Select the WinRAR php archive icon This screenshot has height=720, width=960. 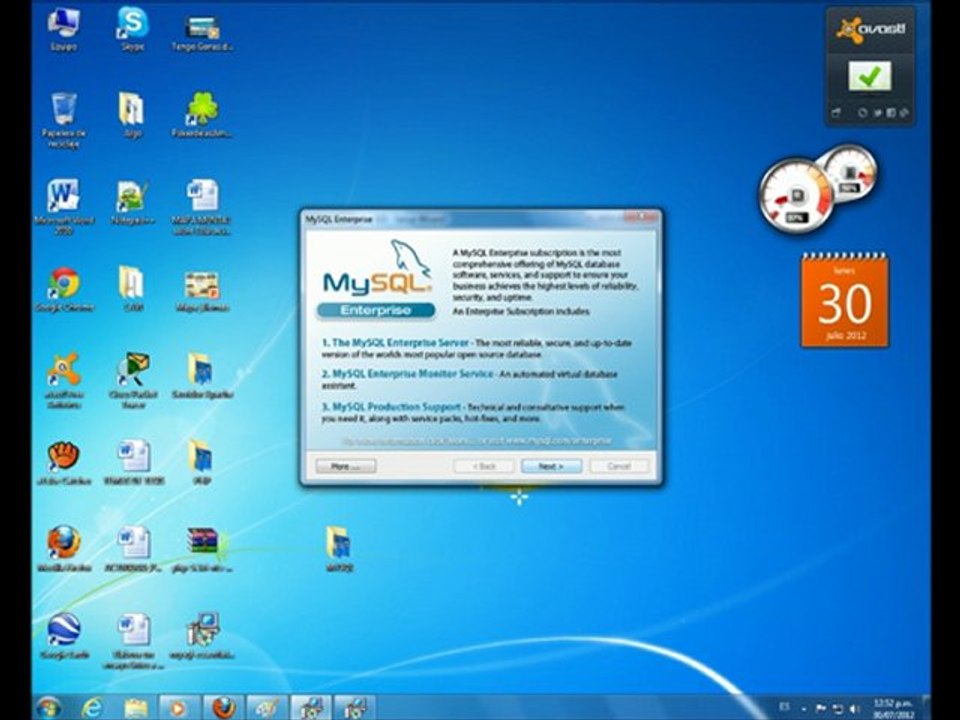tap(202, 549)
